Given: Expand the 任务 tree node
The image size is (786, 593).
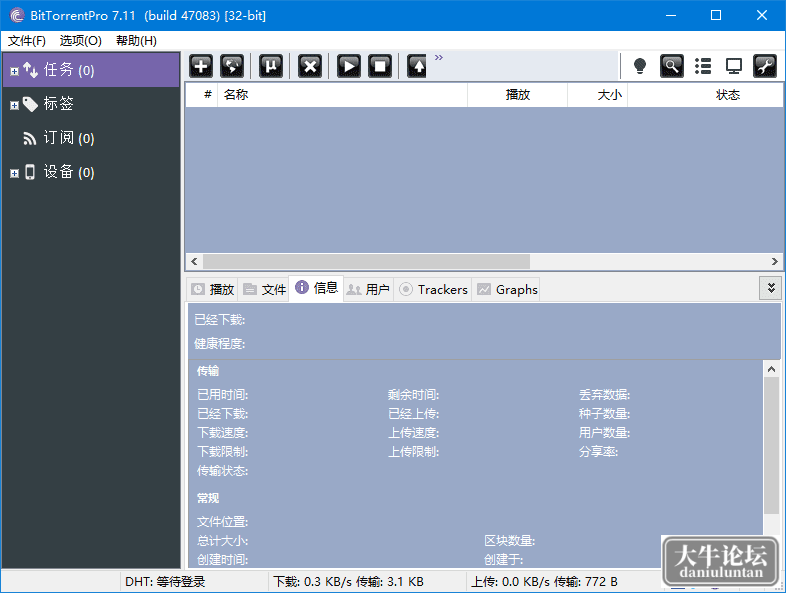Looking at the screenshot, I should pos(15,71).
